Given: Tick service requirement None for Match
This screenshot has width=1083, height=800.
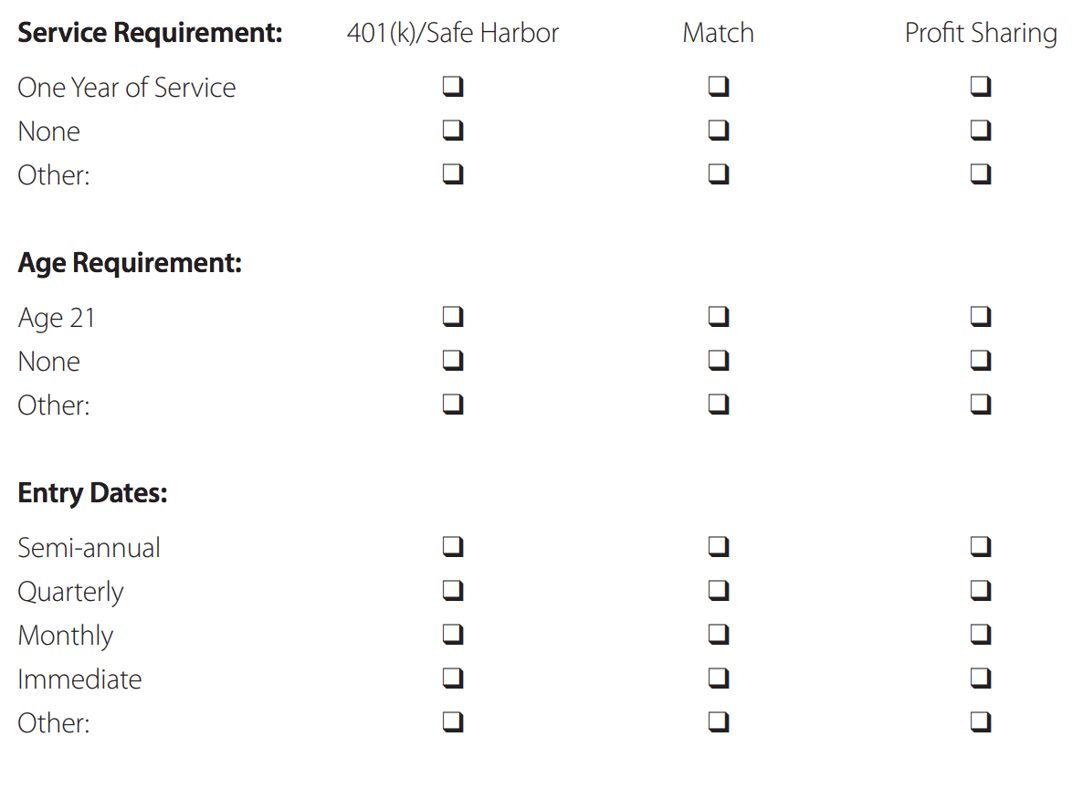Looking at the screenshot, I should [718, 130].
